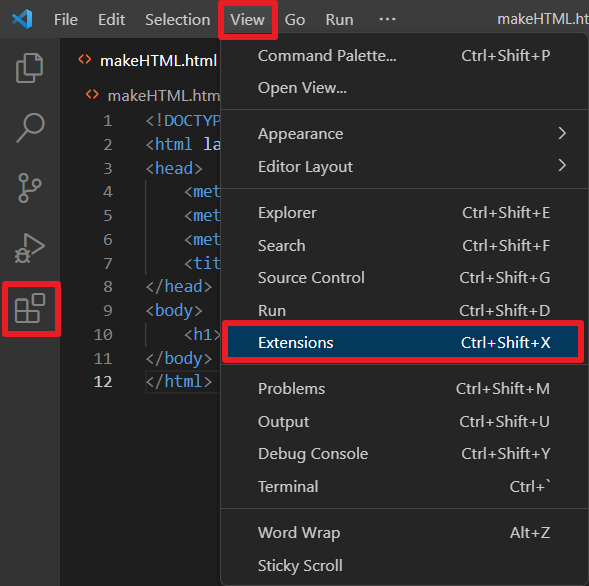Open the Edit menu
The width and height of the screenshot is (589, 586).
(x=111, y=20)
